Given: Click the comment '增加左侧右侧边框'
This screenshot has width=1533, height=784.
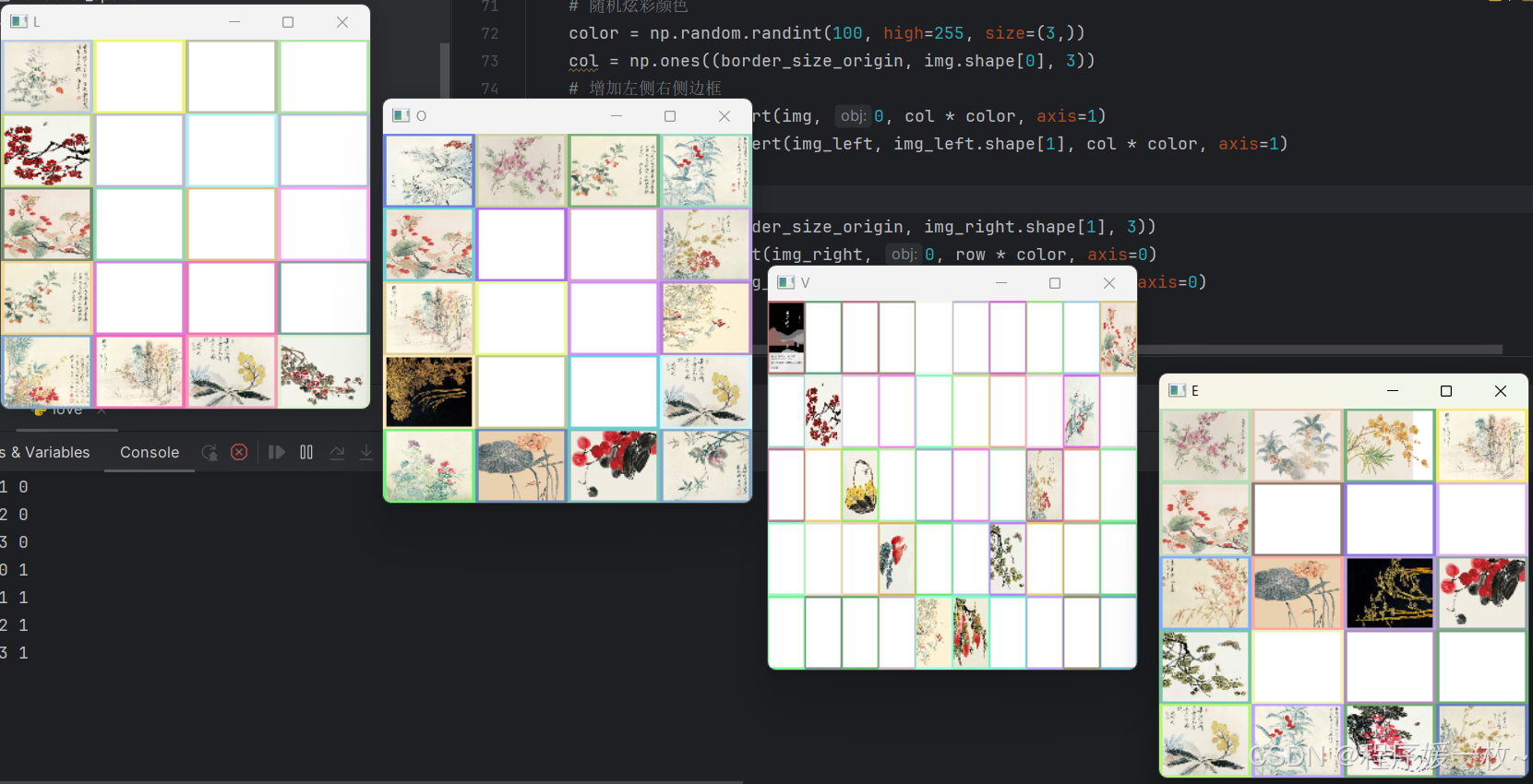Looking at the screenshot, I should pos(655,89).
